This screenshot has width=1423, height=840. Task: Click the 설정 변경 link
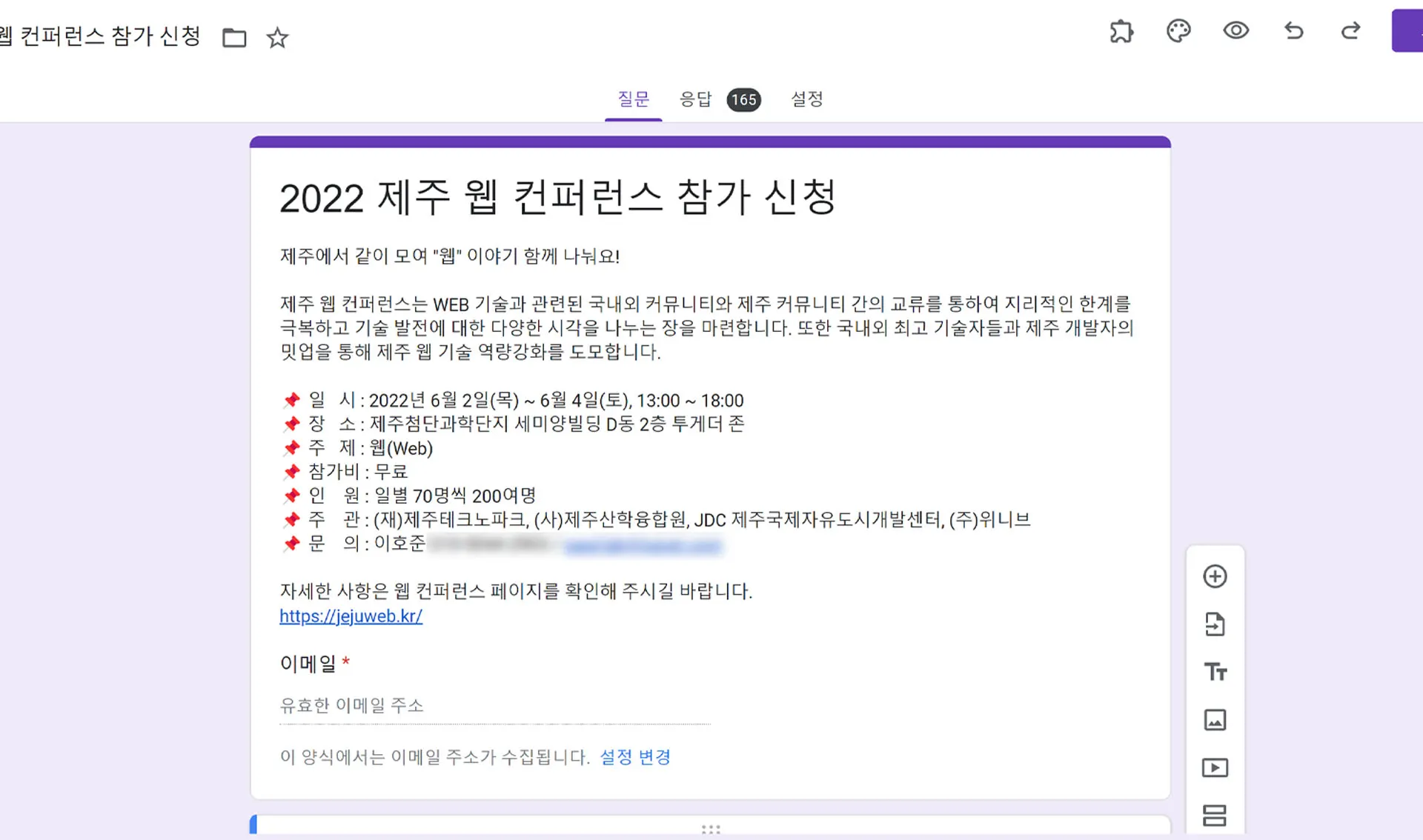coord(635,757)
